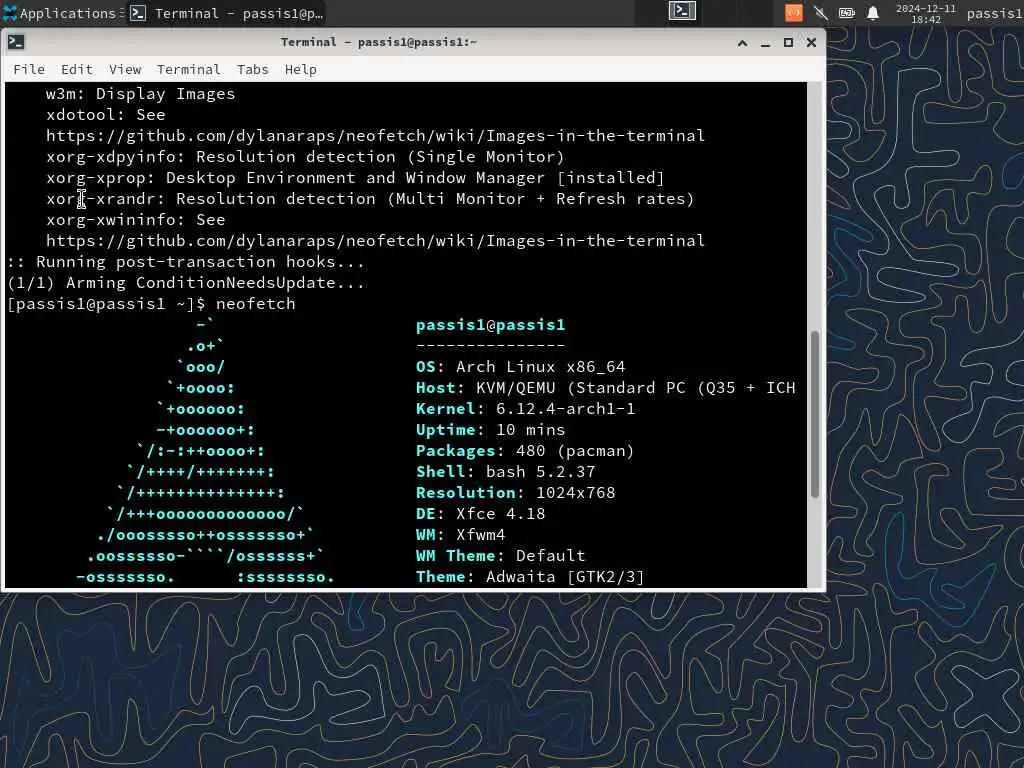Click the 'OS: Arch Linux x86_64' line
The height and width of the screenshot is (768, 1024).
(520, 367)
